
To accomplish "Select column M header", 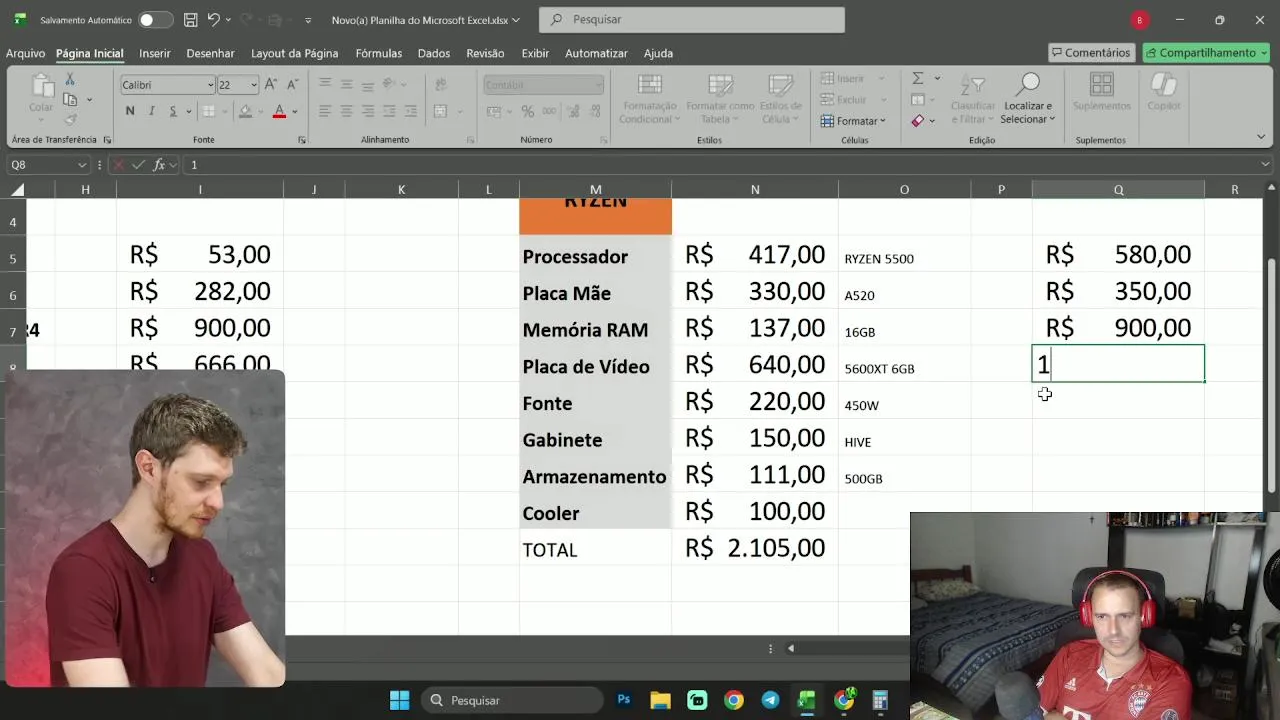I will pos(595,189).
